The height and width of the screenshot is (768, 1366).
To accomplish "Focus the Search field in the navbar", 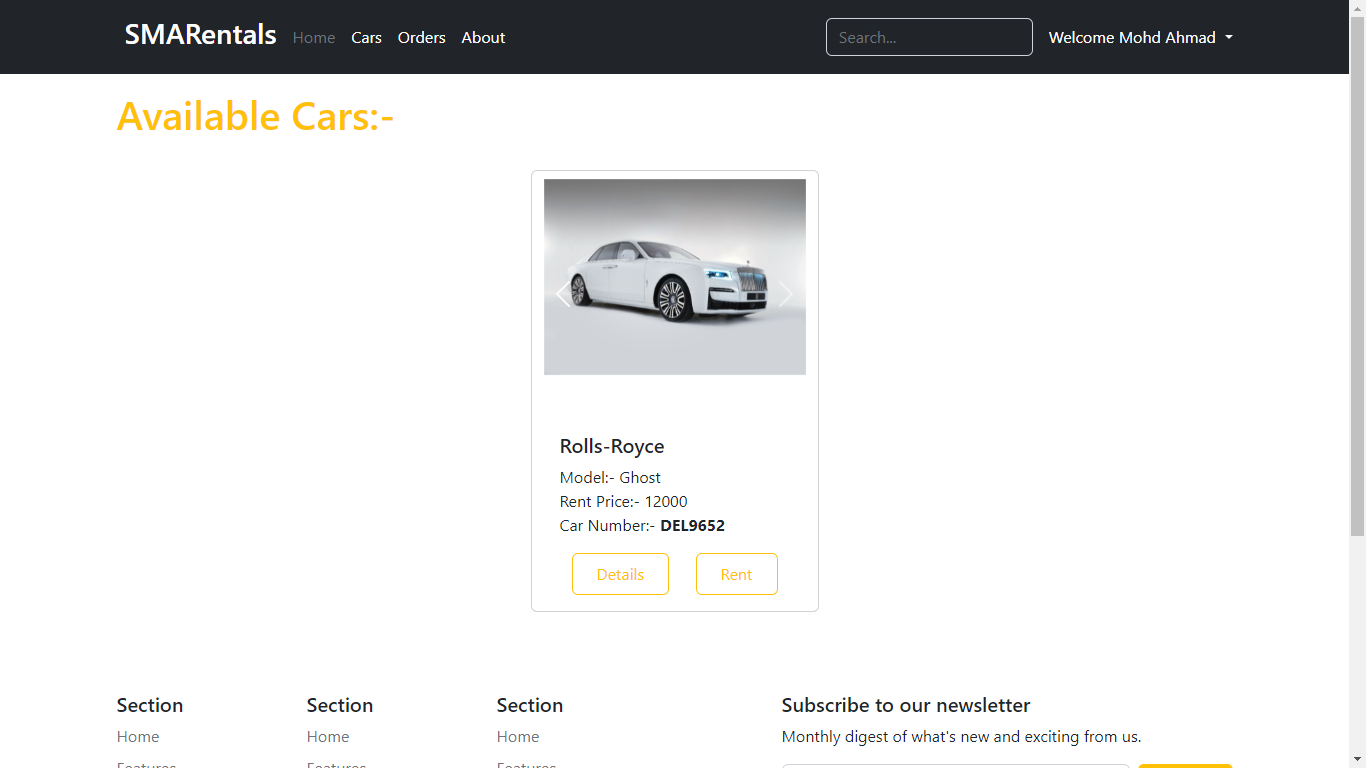I will coord(929,37).
